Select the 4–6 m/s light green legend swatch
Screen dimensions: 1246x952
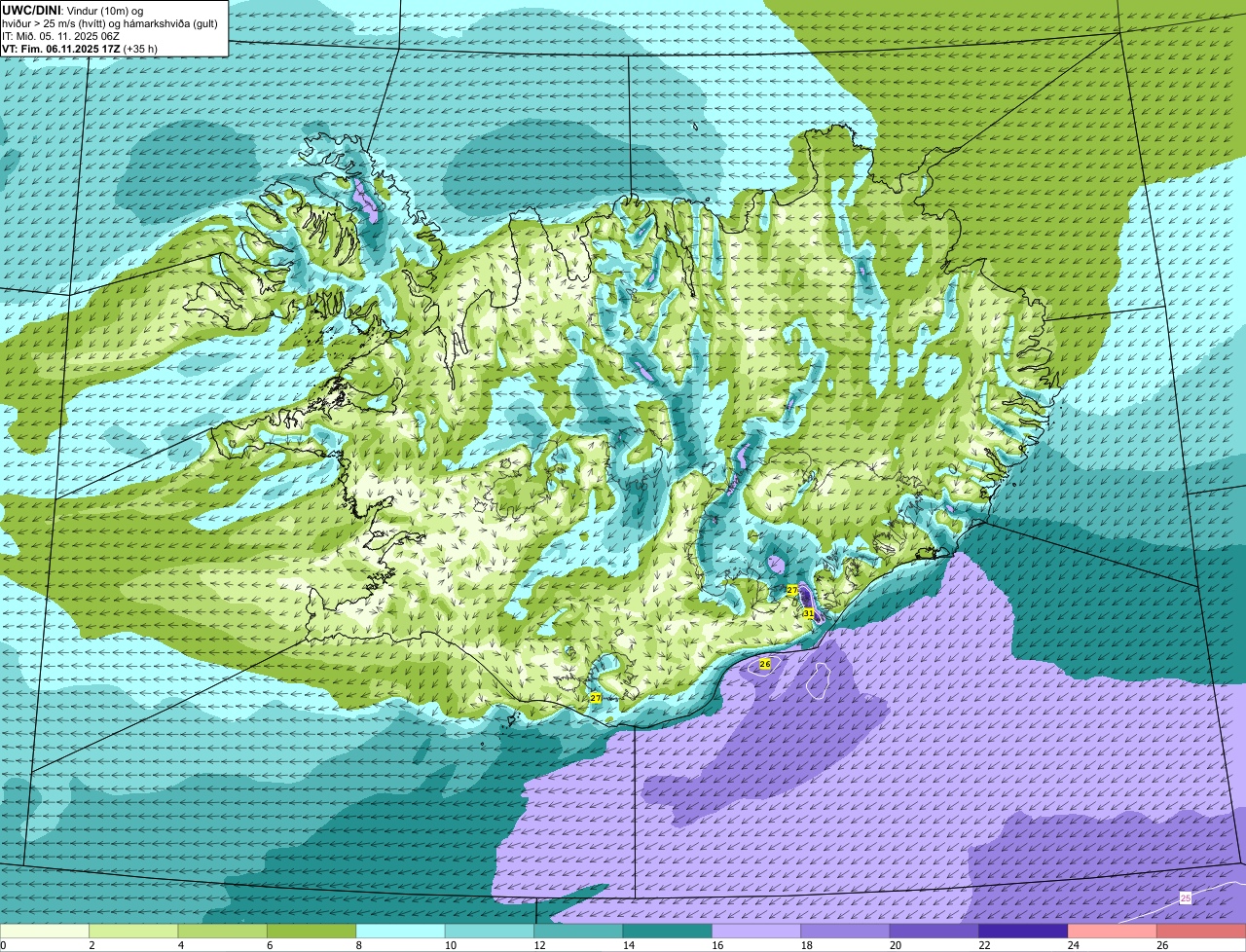(x=223, y=932)
